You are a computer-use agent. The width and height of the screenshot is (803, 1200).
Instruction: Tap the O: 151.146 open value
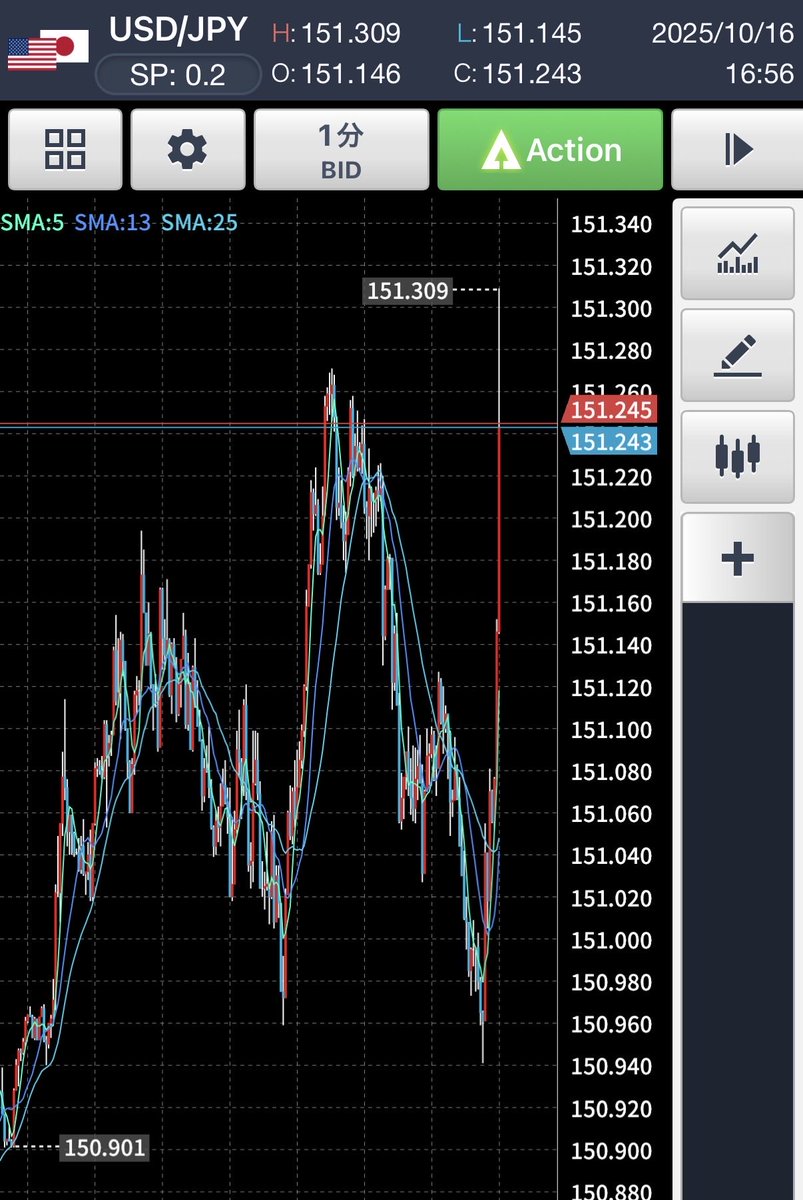click(x=336, y=74)
